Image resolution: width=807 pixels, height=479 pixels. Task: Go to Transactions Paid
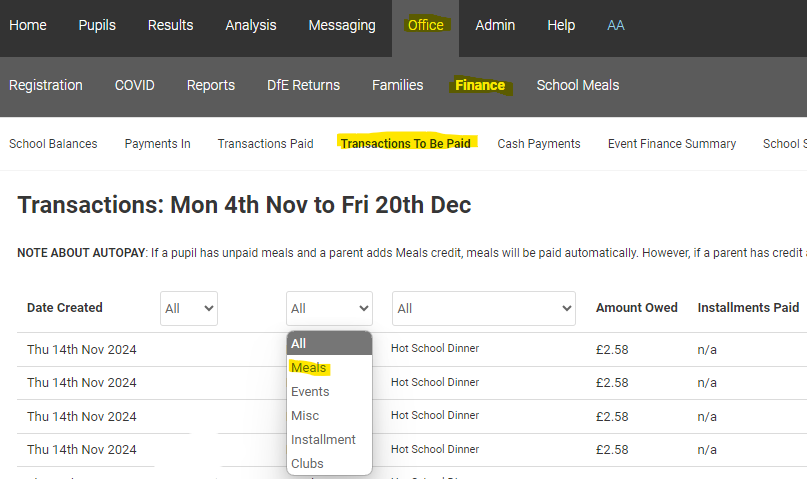265,144
